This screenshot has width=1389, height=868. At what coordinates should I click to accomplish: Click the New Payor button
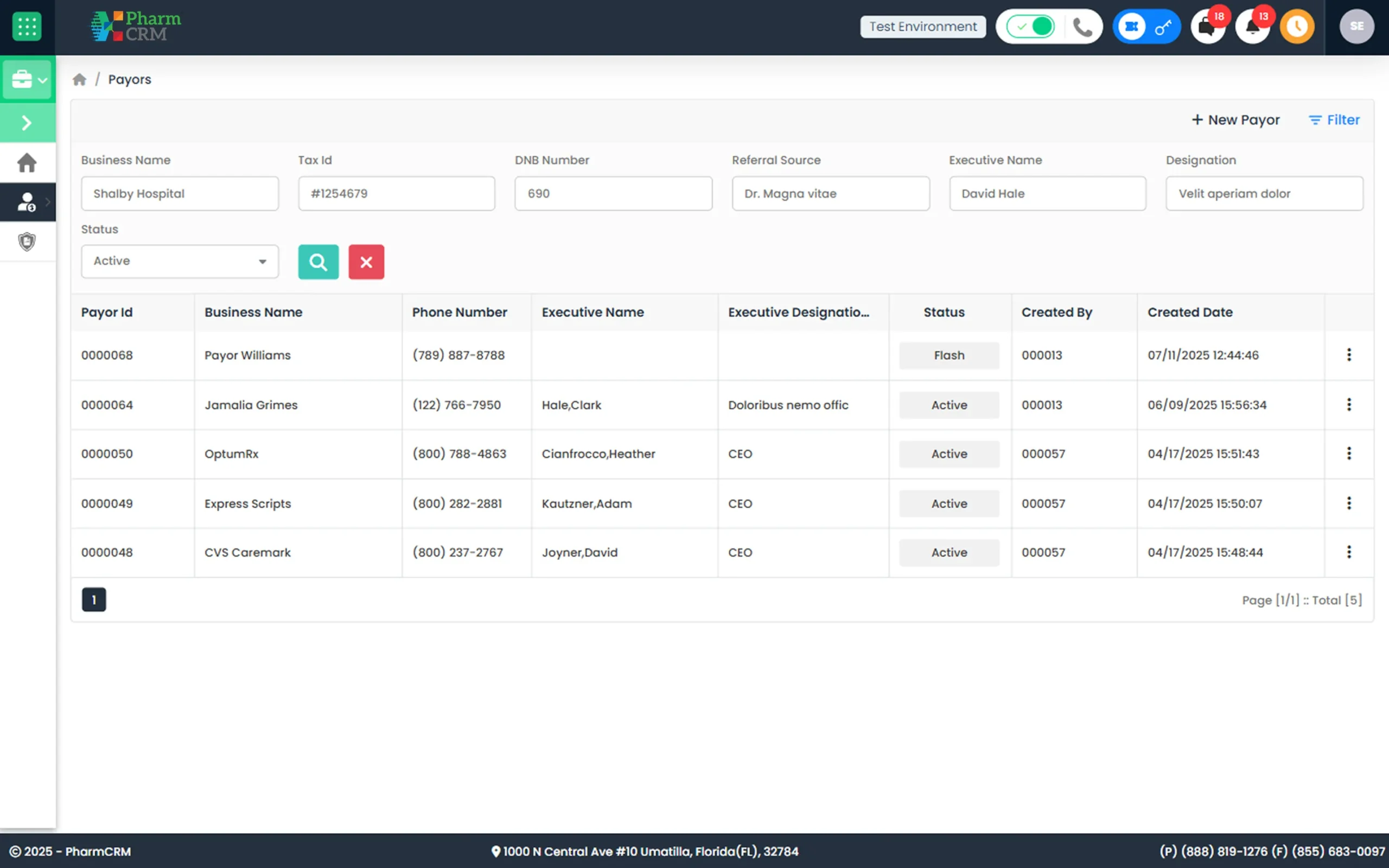[x=1236, y=120]
